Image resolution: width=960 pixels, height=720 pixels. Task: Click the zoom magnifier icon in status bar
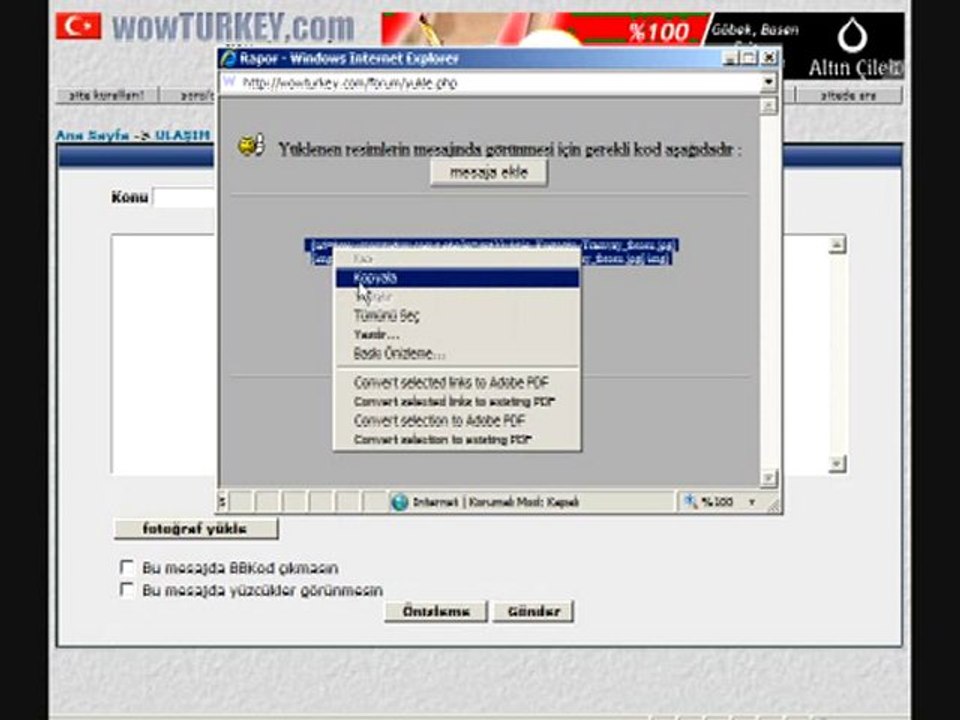[691, 501]
